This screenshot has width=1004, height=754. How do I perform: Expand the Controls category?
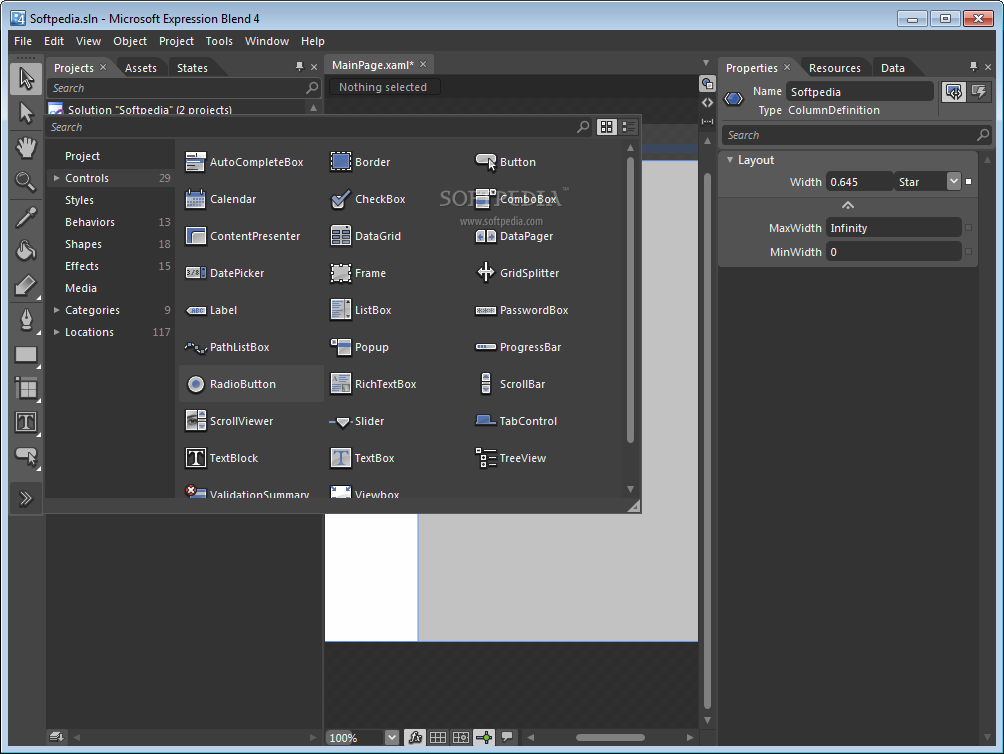56,178
